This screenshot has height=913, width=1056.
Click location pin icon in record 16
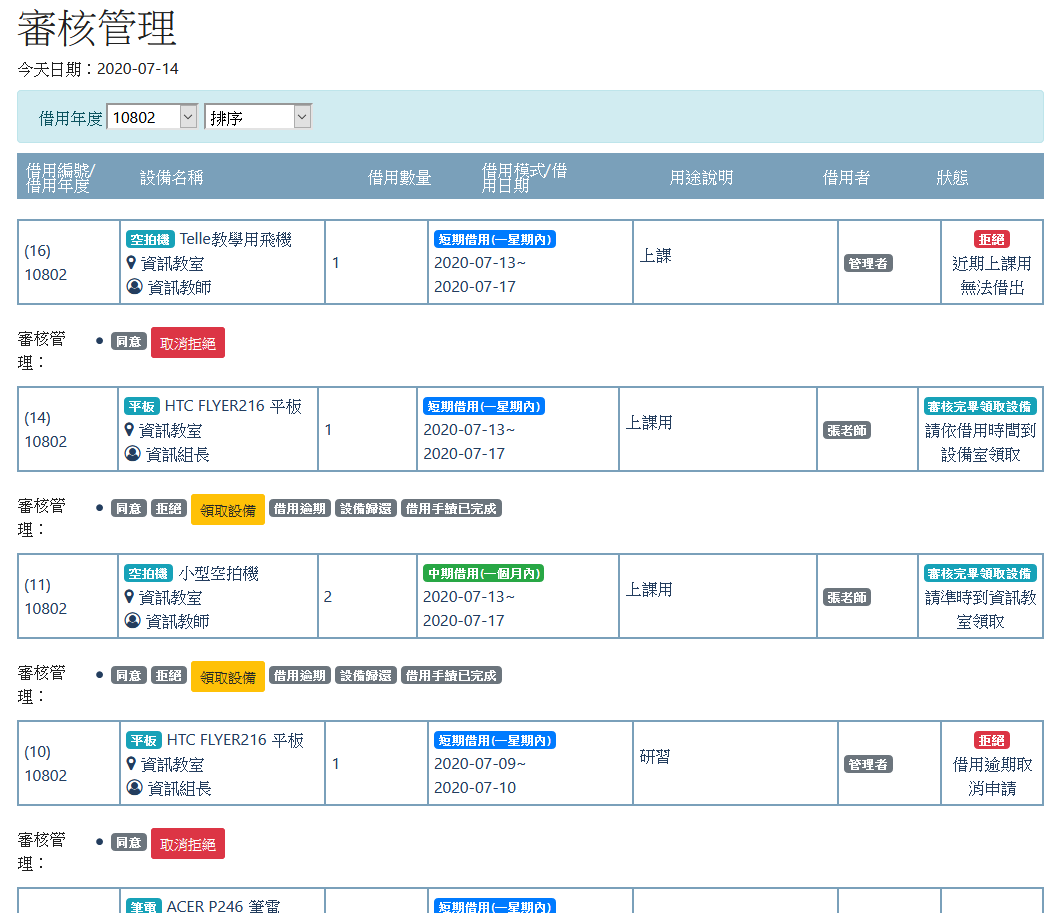[x=131, y=263]
